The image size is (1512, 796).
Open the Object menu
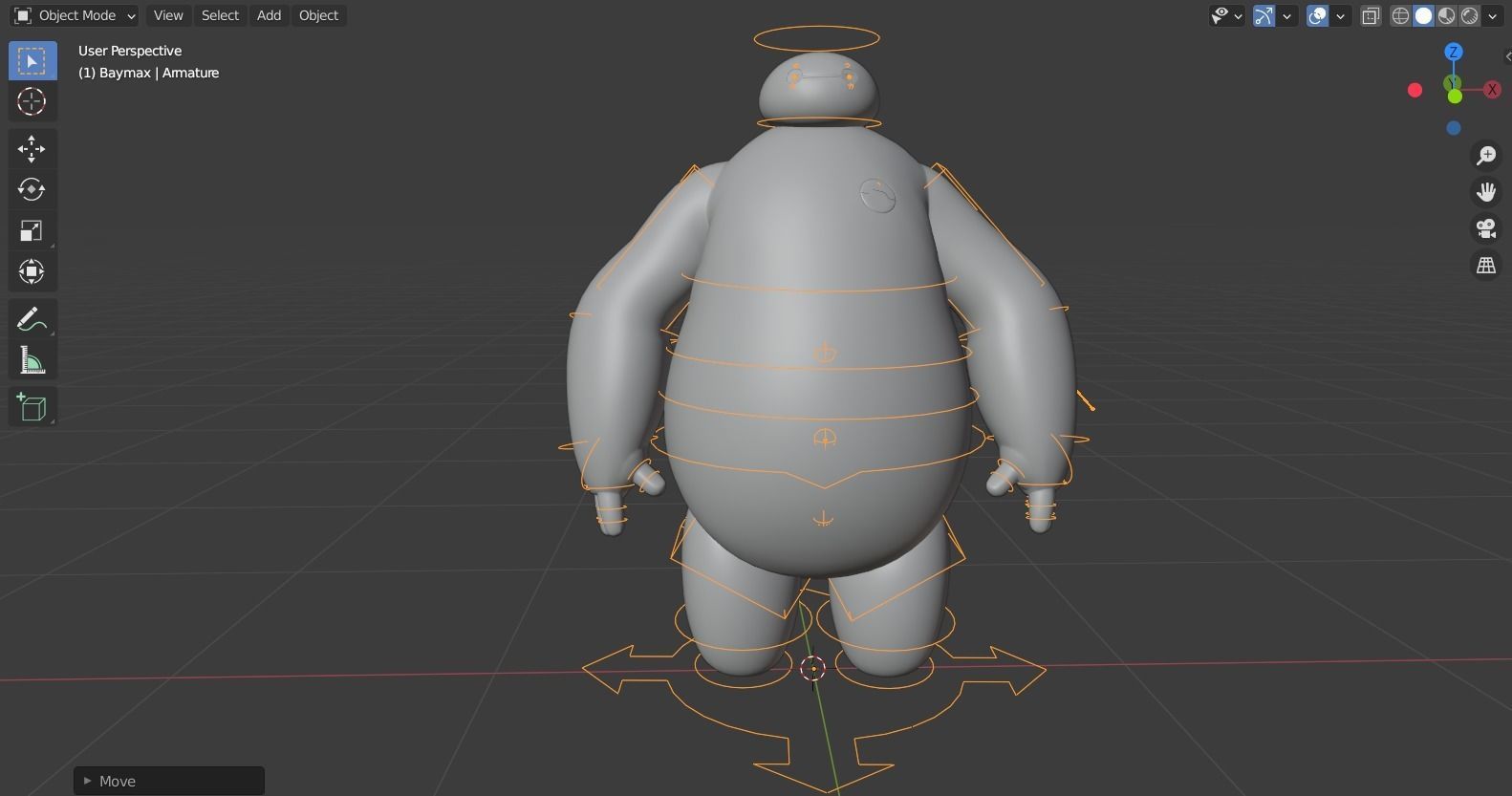pyautogui.click(x=318, y=15)
